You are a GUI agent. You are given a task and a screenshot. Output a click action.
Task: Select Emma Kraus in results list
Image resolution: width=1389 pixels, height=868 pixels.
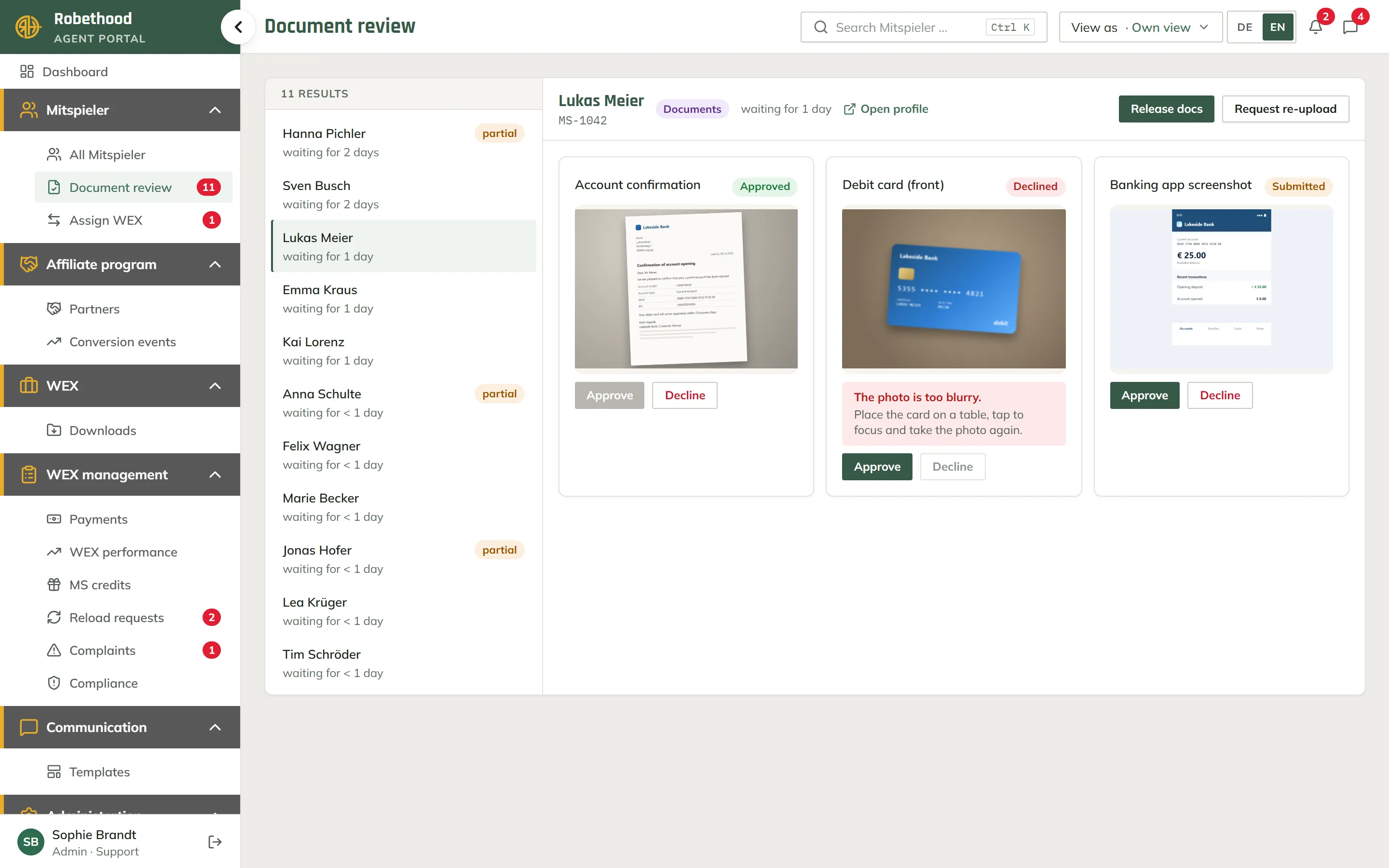404,298
